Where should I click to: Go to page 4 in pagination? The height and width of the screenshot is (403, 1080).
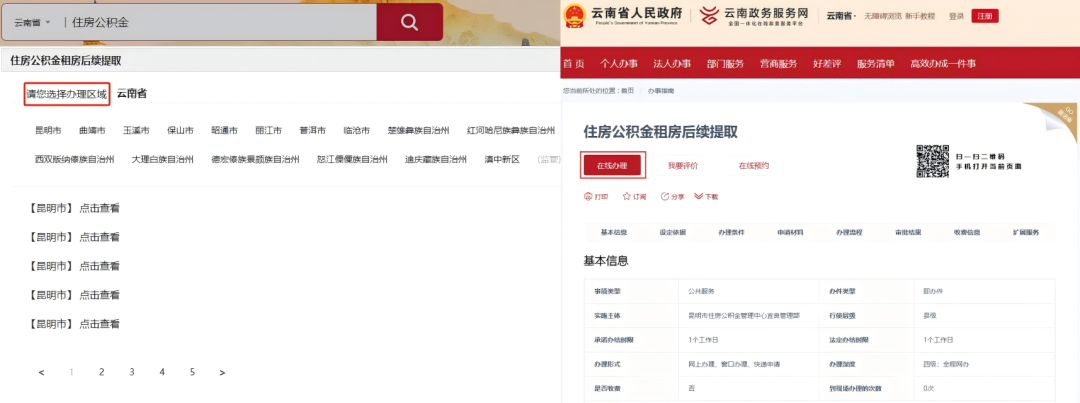162,372
